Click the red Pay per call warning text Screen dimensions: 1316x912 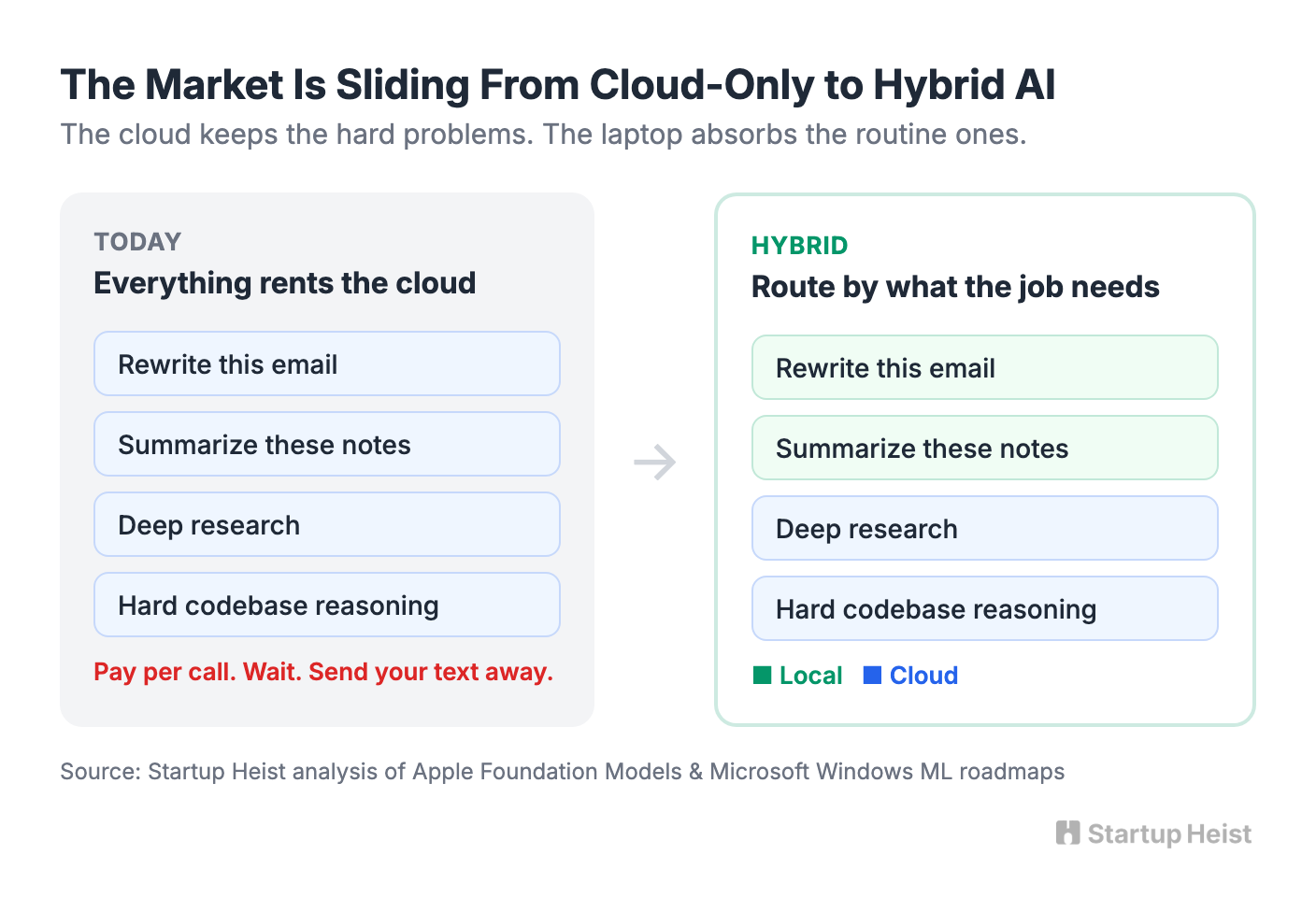(x=323, y=672)
